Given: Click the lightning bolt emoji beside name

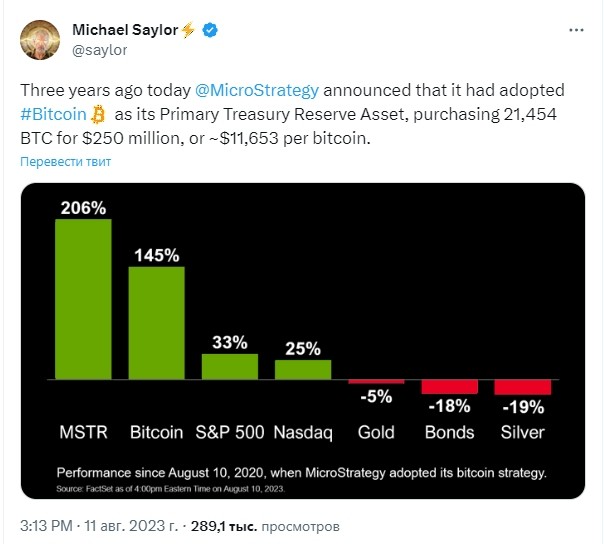Looking at the screenshot, I should [188, 30].
